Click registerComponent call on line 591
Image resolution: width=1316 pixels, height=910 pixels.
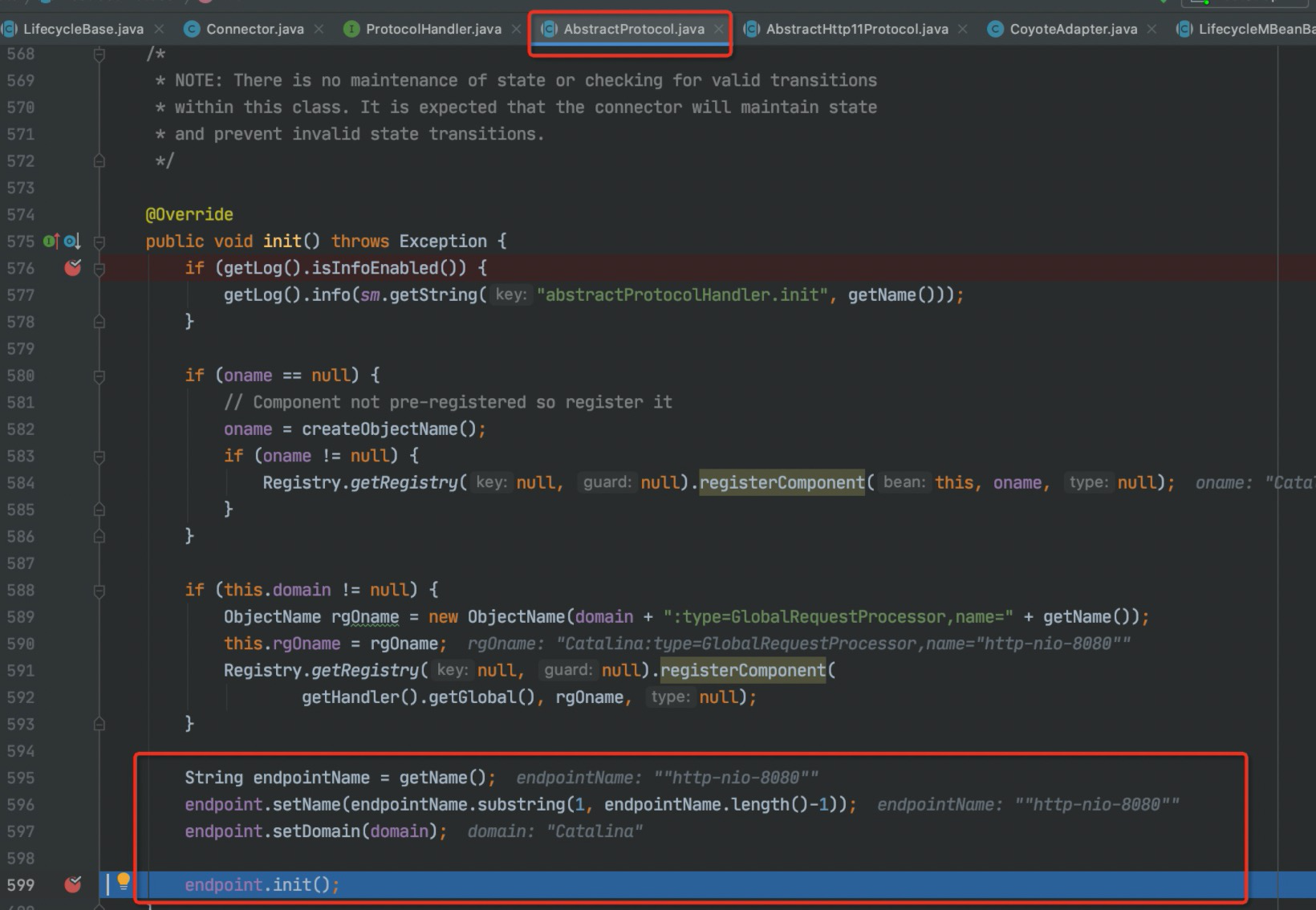click(x=742, y=670)
